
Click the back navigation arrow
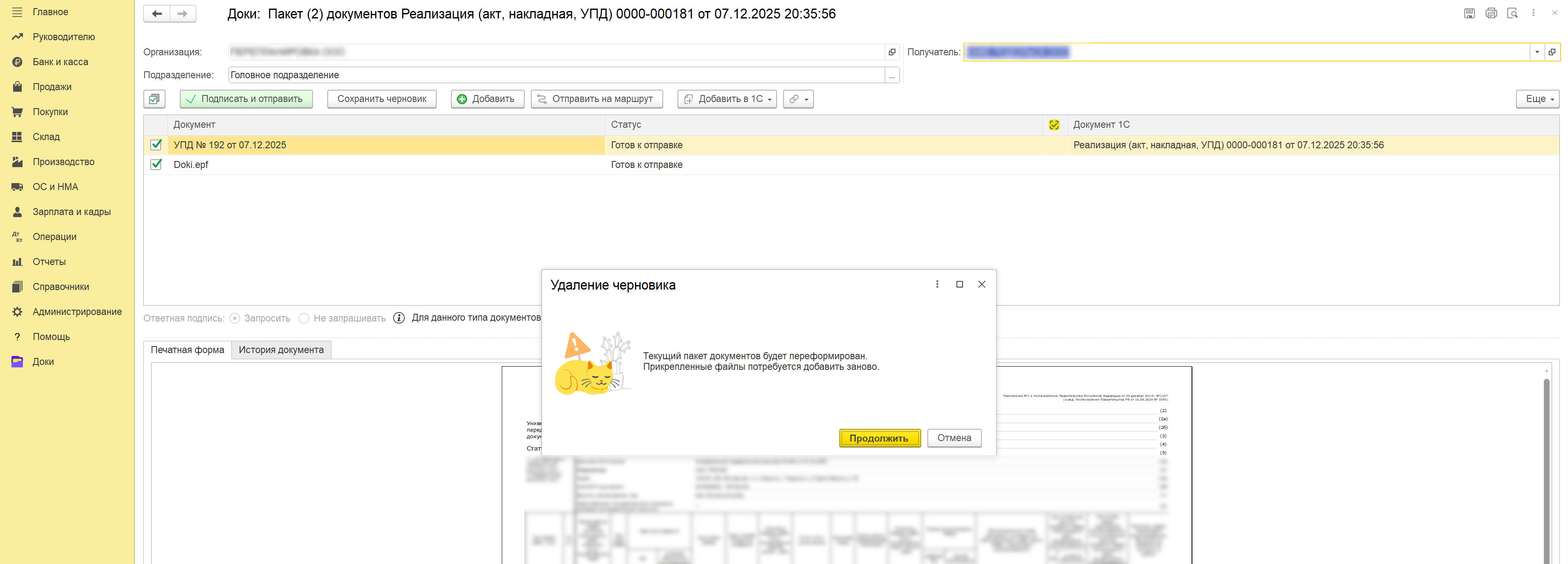coord(156,14)
